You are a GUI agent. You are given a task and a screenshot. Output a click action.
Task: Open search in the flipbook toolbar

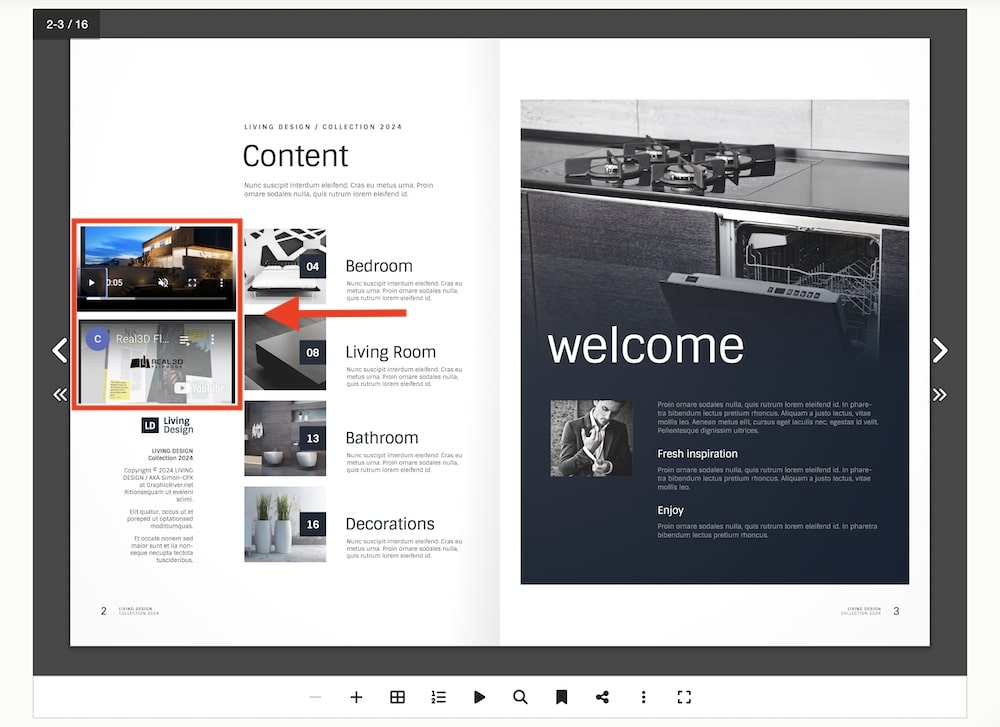pyautogui.click(x=520, y=697)
